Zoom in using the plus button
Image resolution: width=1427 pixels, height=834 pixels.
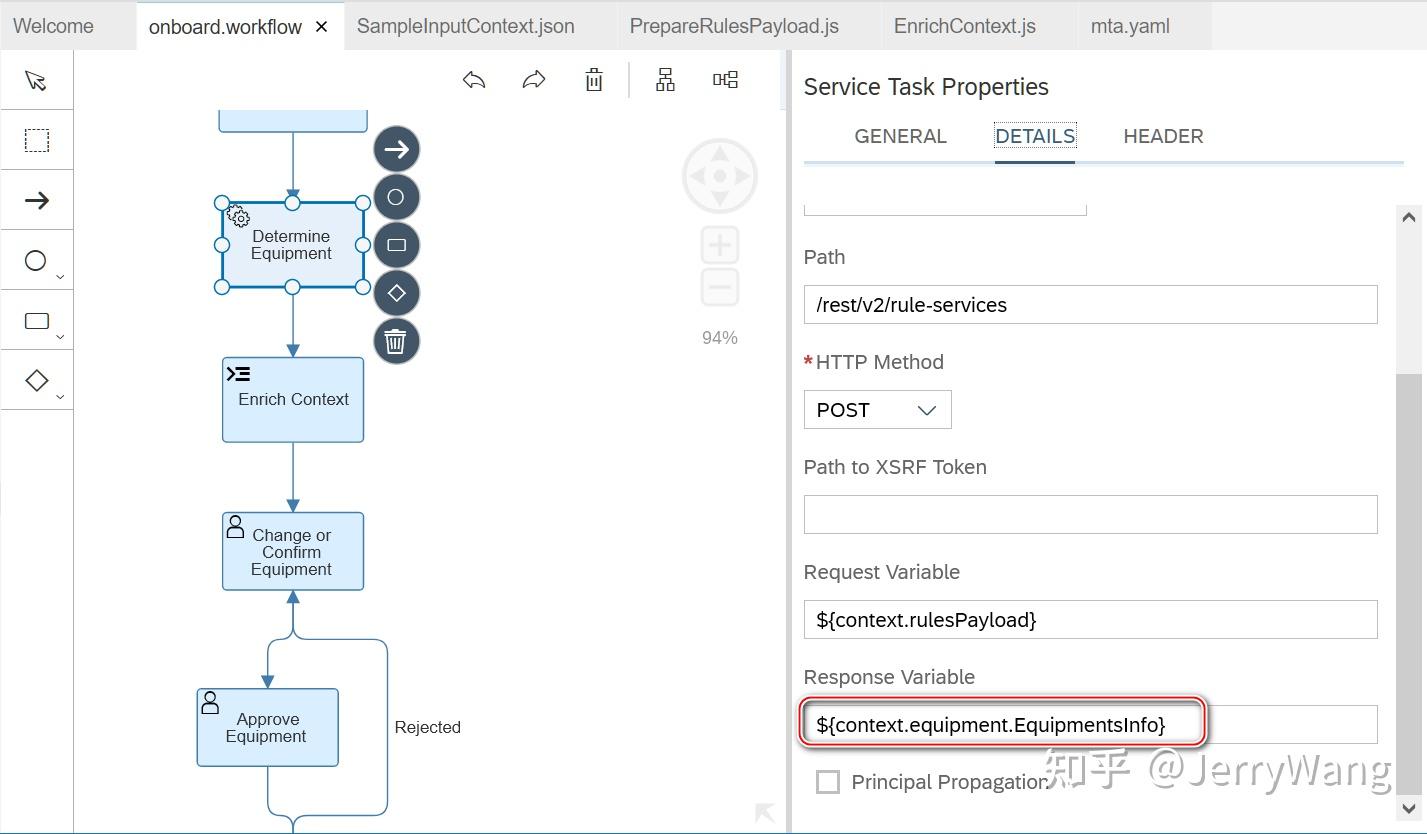point(719,244)
